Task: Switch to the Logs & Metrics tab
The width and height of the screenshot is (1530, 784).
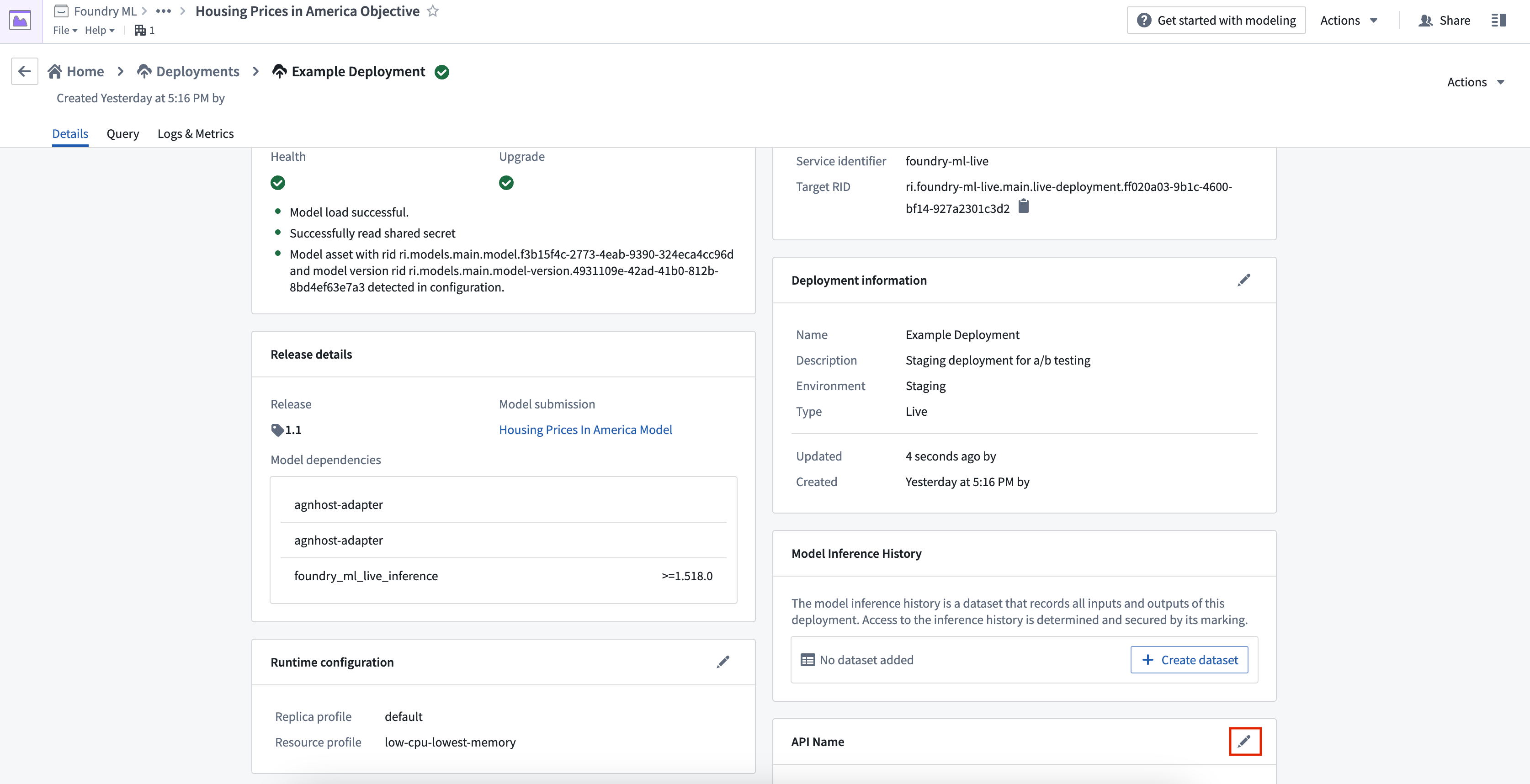Action: coord(196,133)
